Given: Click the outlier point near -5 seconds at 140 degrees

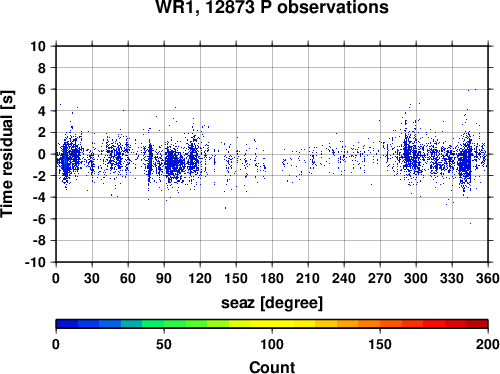Looking at the screenshot, I should (x=226, y=208).
